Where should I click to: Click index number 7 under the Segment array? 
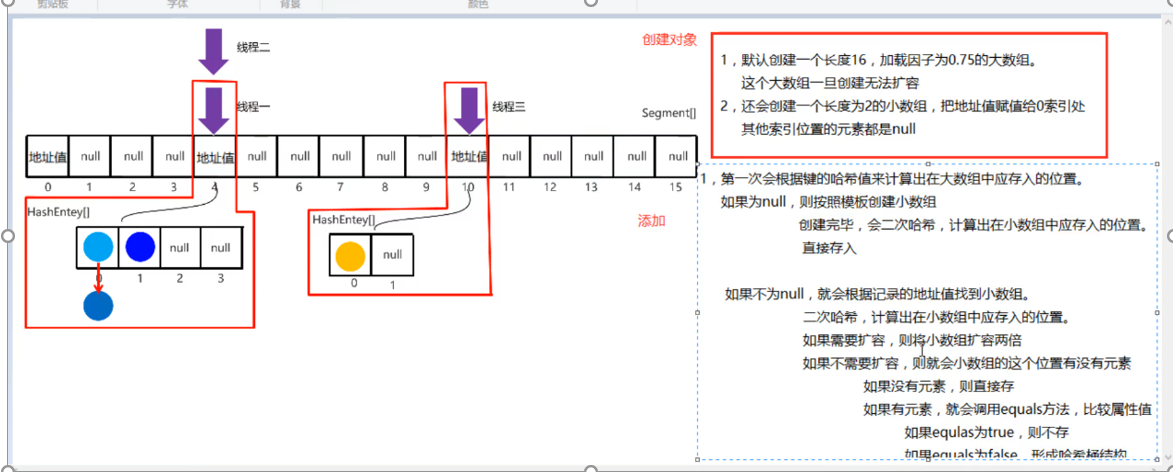(x=341, y=187)
